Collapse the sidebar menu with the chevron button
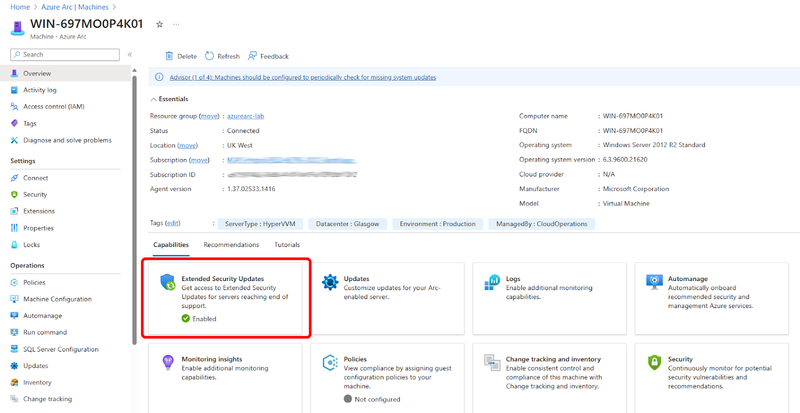The image size is (800, 413). point(130,55)
